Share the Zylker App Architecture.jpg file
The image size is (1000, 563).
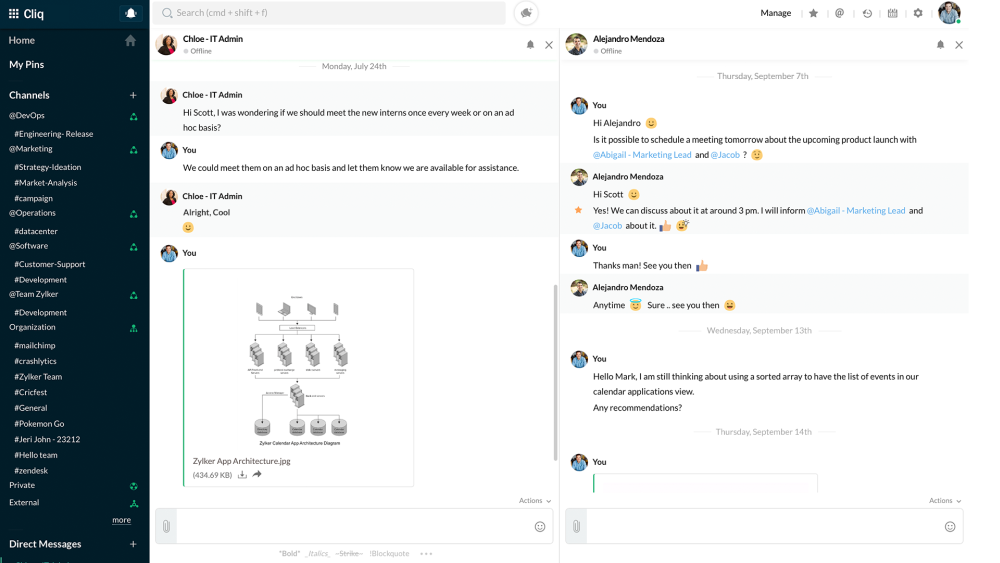(257, 474)
